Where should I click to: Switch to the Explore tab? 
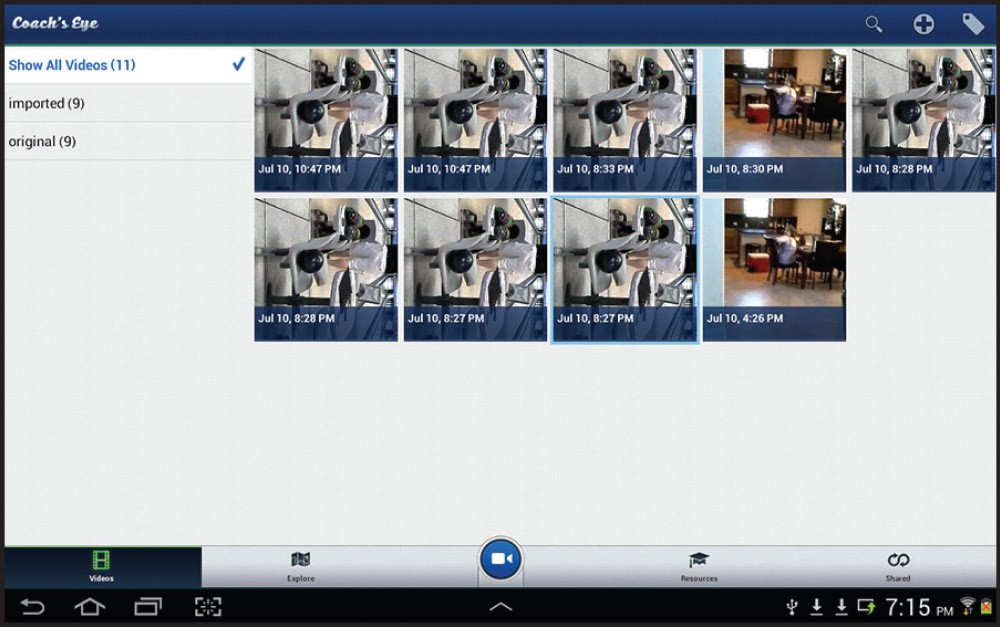pos(301,566)
